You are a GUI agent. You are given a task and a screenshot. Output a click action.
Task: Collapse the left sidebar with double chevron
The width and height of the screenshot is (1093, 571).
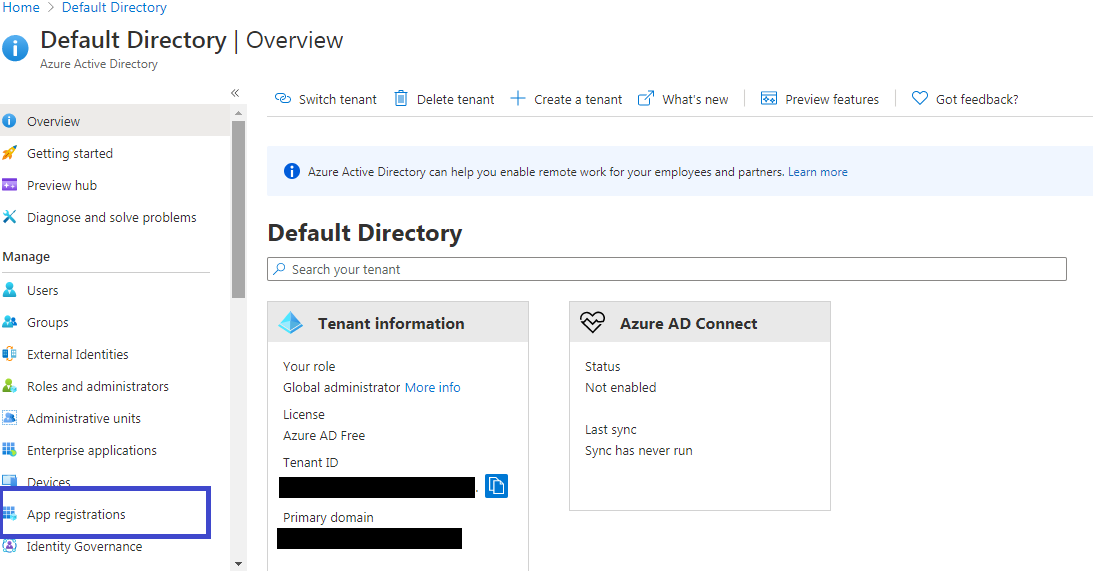(235, 93)
